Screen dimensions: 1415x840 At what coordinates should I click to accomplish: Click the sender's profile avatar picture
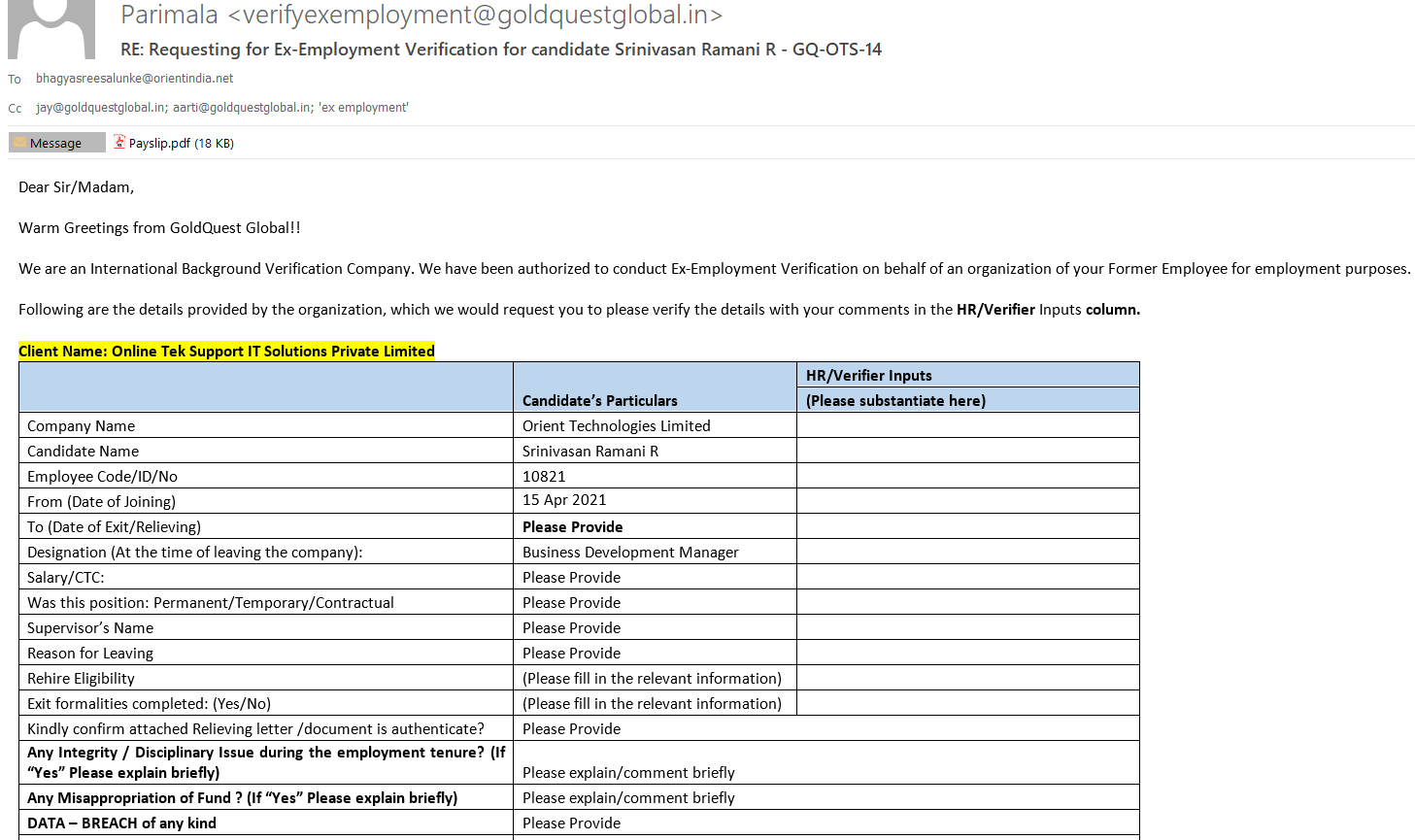click(x=51, y=28)
